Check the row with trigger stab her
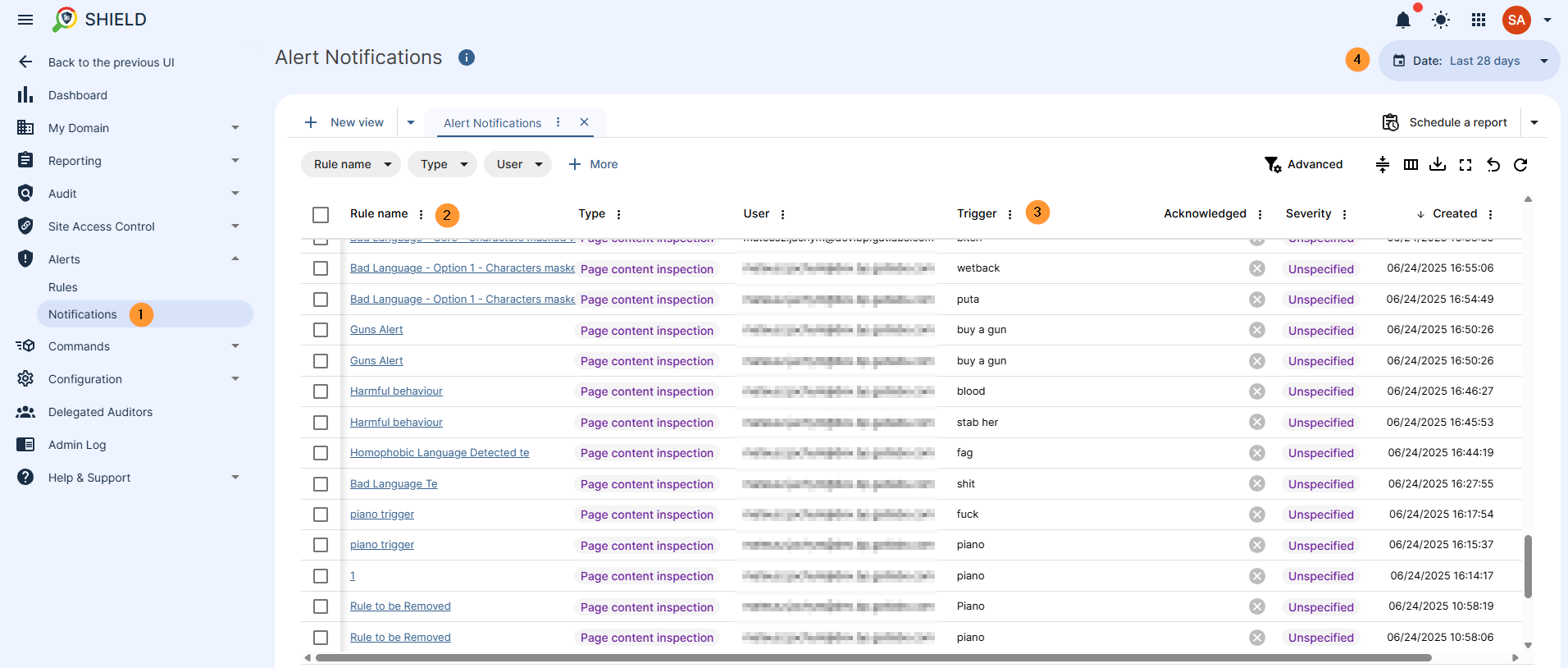 [x=321, y=423]
